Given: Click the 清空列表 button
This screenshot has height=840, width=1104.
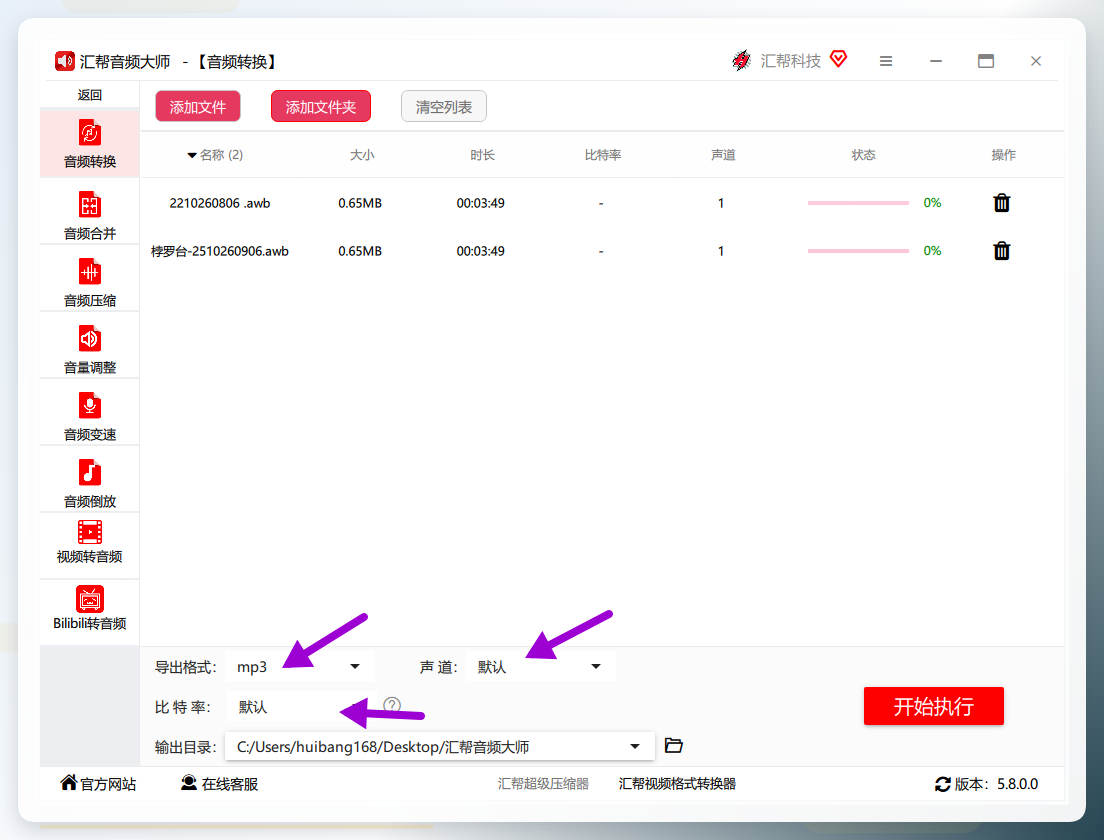Looking at the screenshot, I should (444, 107).
